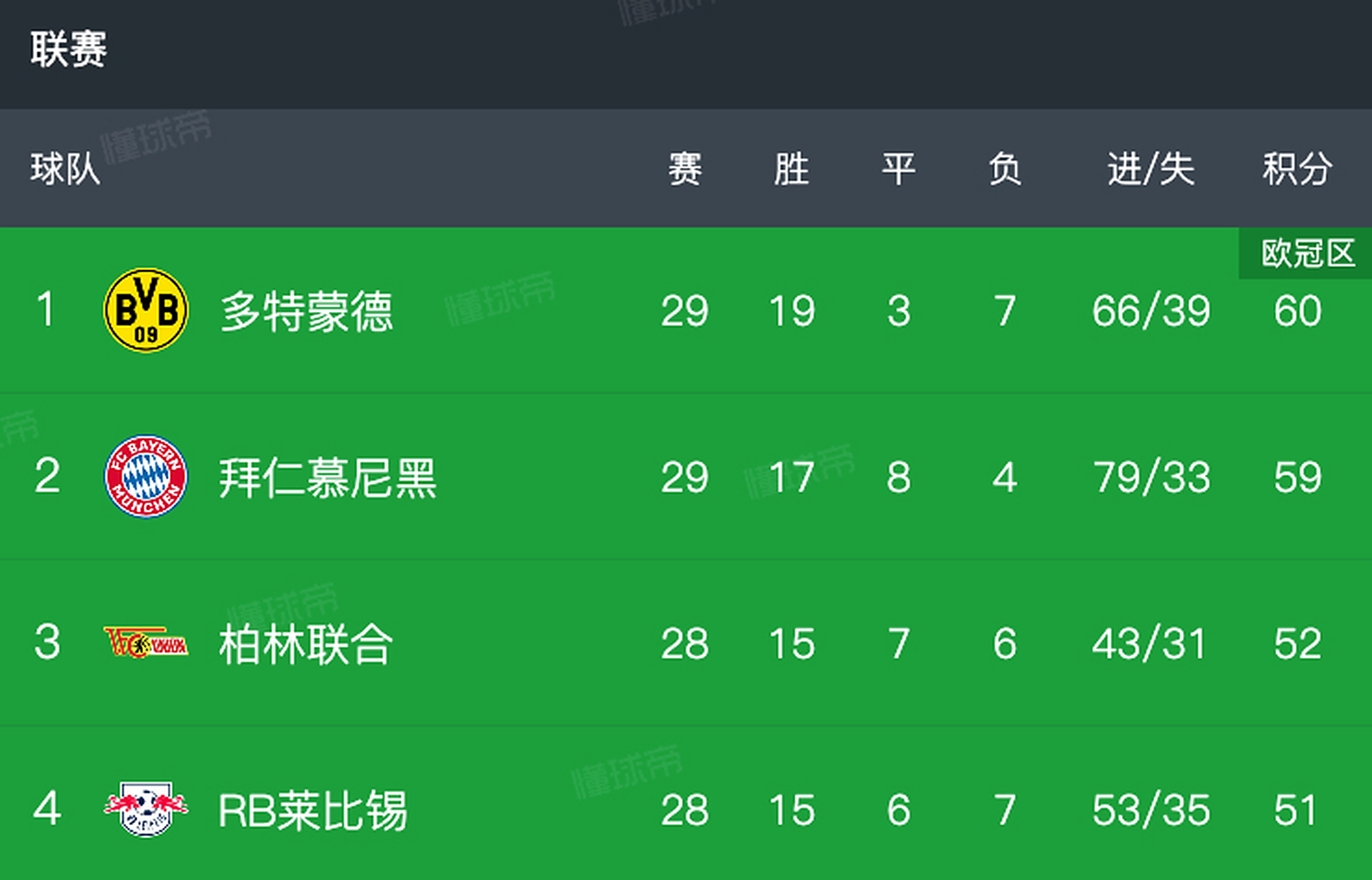Click the 胜 column header

792,169
